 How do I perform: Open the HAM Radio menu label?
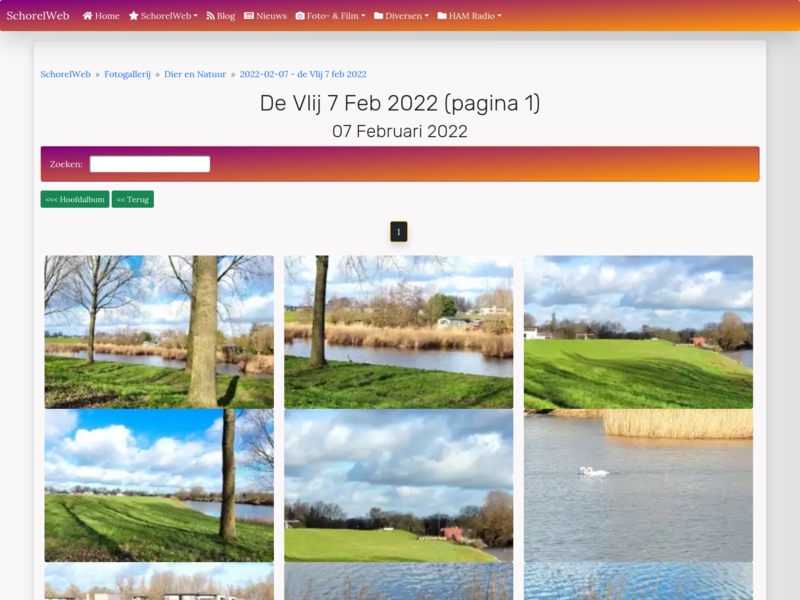tap(472, 16)
